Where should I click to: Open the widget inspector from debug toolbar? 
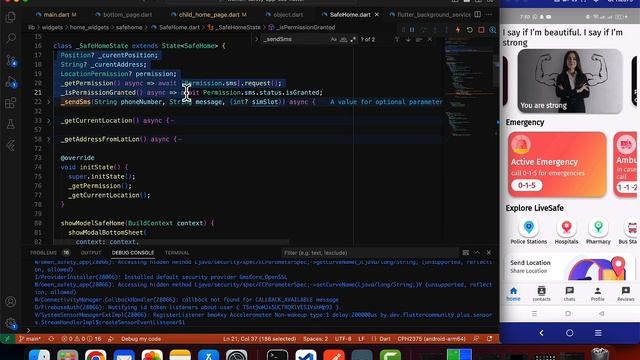pyautogui.click(x=493, y=30)
